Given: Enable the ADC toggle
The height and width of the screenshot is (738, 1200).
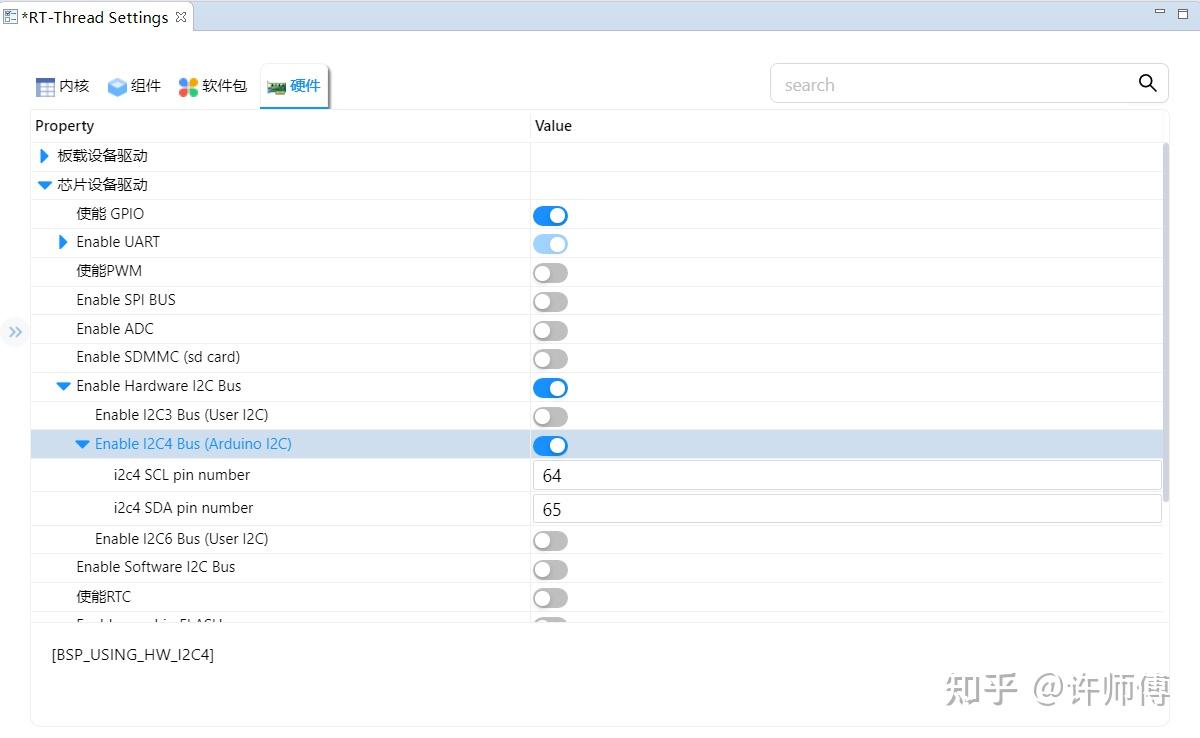Looking at the screenshot, I should point(550,330).
